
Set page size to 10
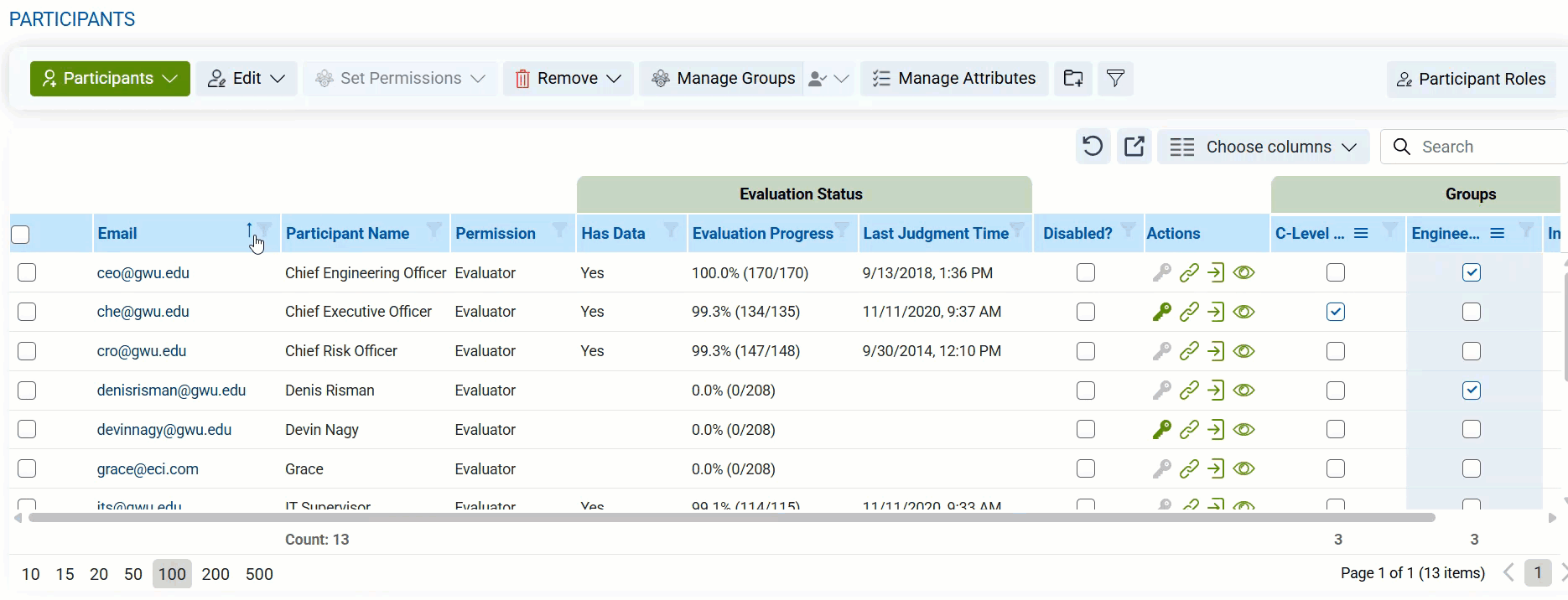[x=30, y=574]
